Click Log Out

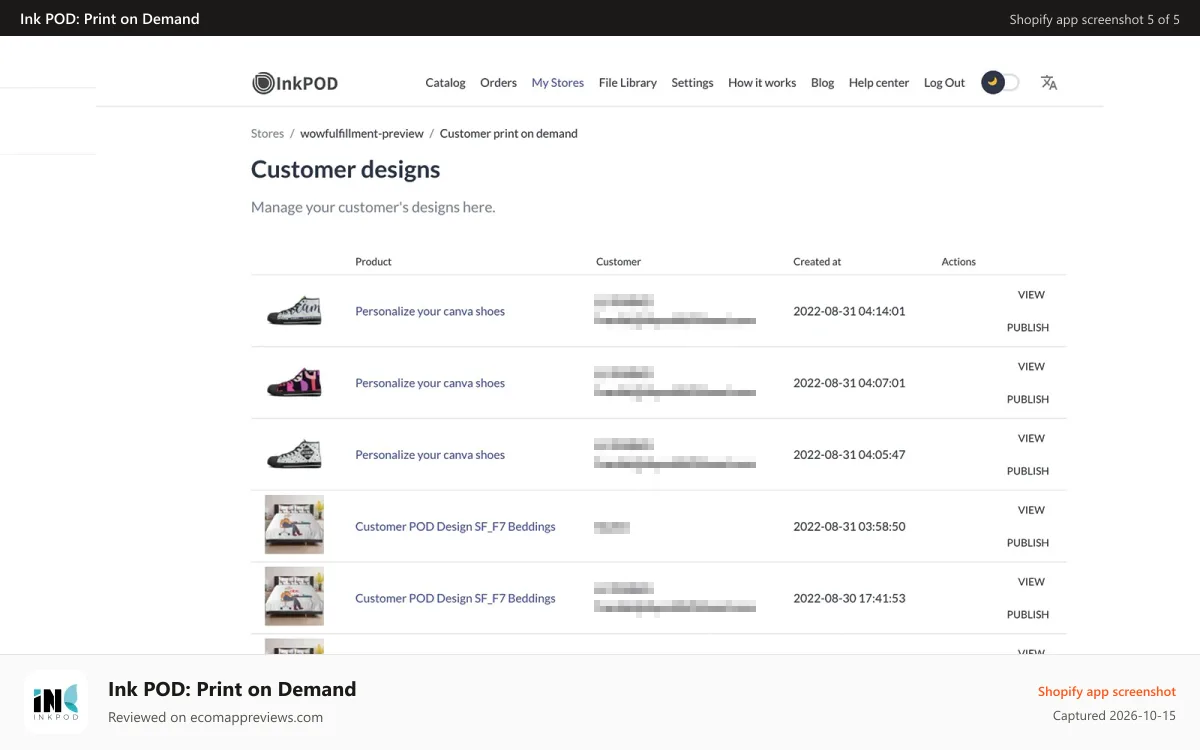(x=944, y=83)
